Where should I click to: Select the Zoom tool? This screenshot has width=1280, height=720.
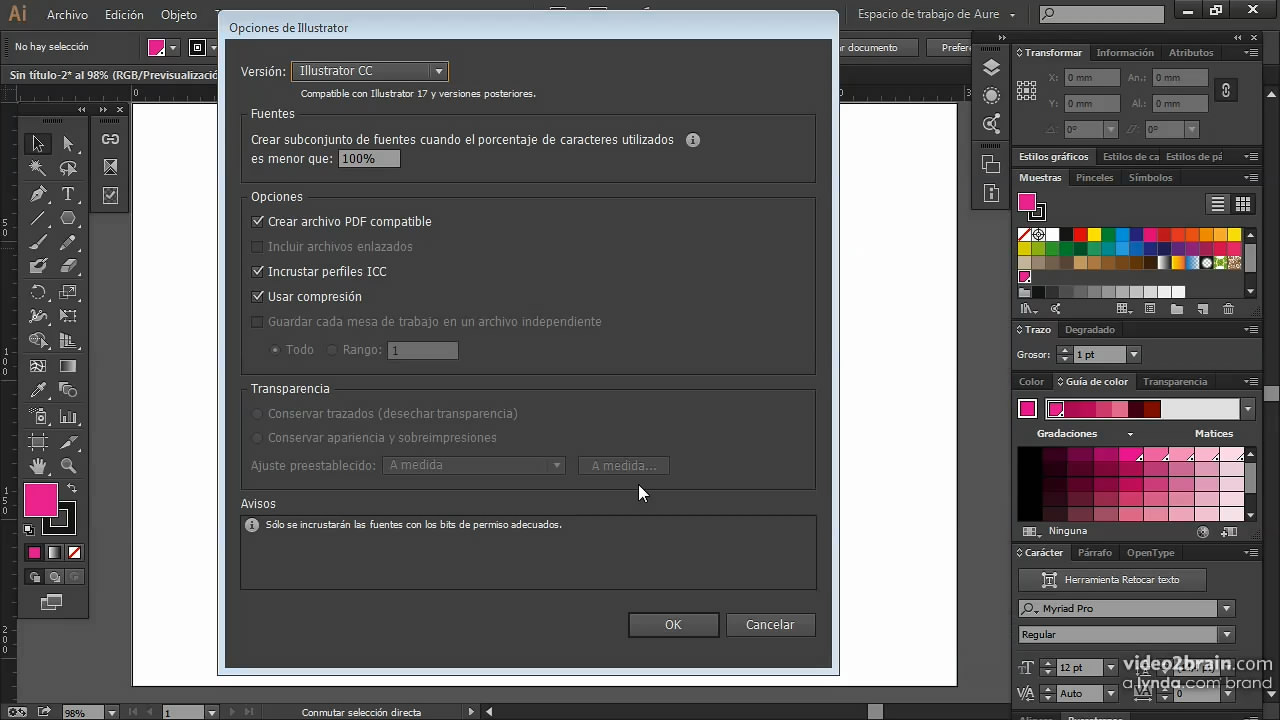[x=68, y=466]
